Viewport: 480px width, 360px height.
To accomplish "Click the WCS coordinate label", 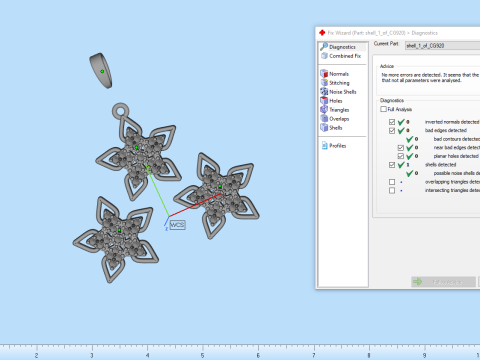I will [x=177, y=225].
